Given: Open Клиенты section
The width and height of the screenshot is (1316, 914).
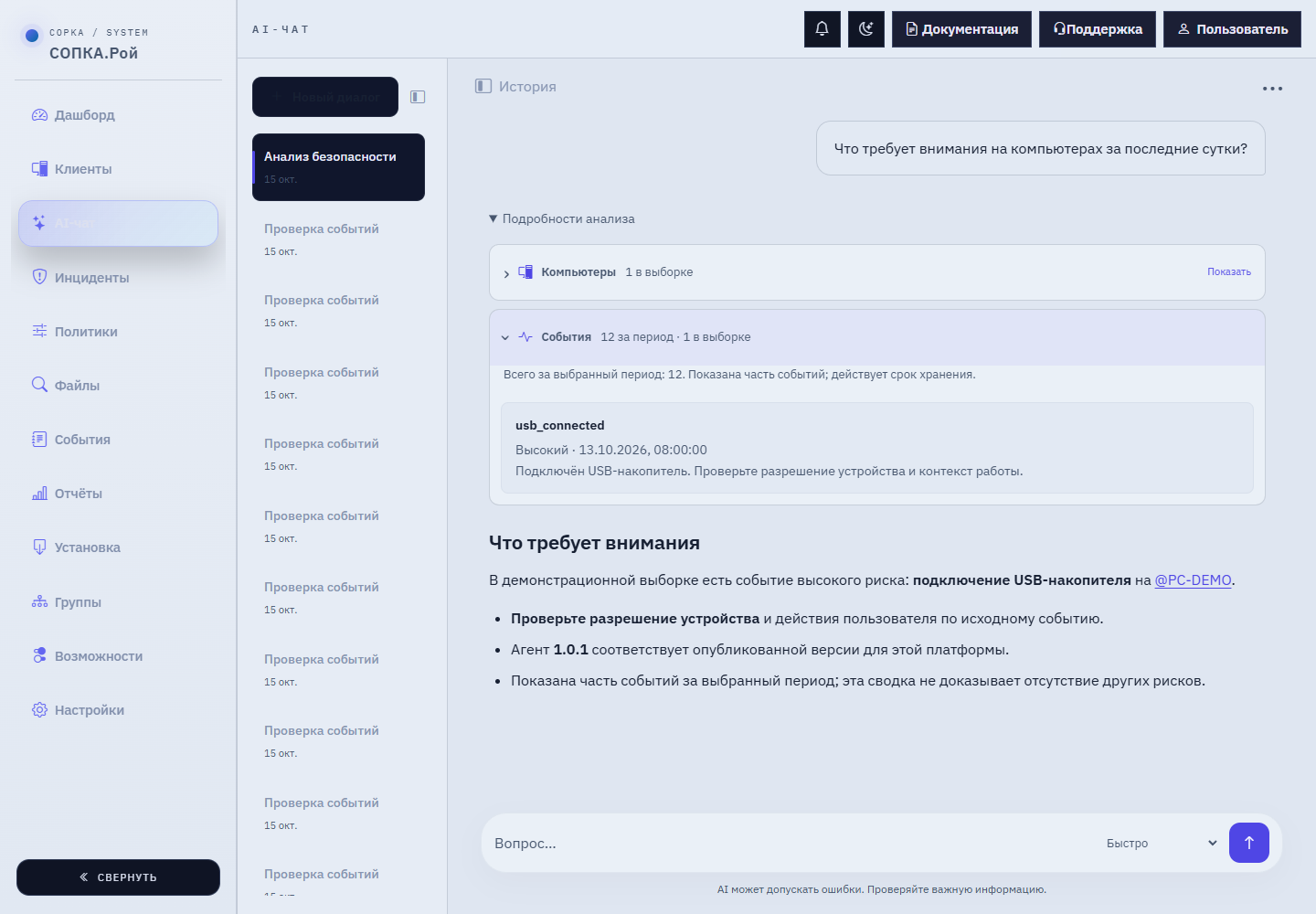Looking at the screenshot, I should (118, 169).
